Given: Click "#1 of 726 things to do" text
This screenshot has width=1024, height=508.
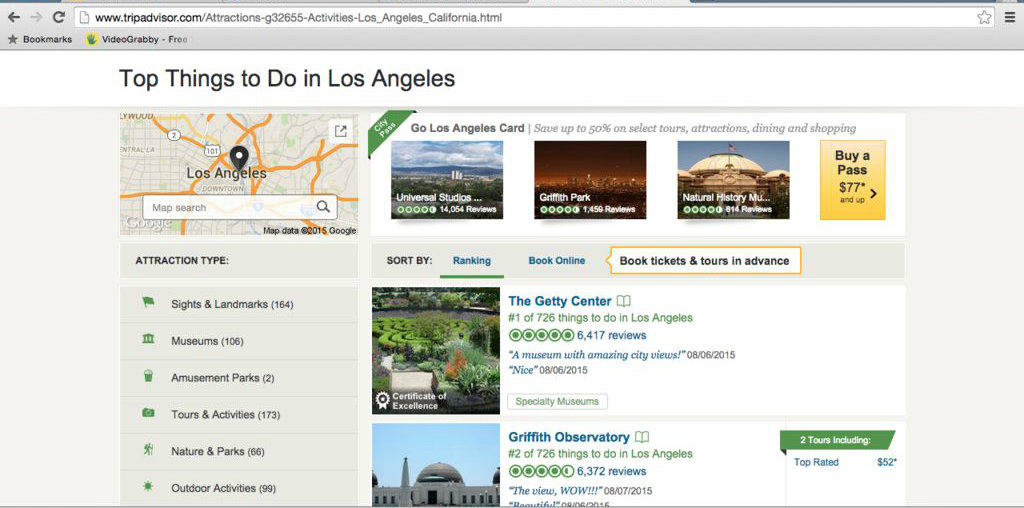Looking at the screenshot, I should [x=600, y=318].
